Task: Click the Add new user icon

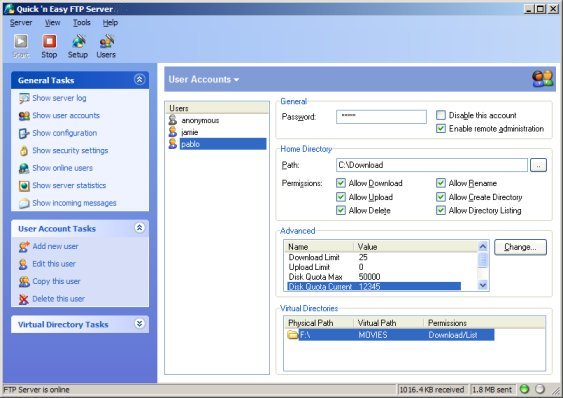Action: [x=24, y=246]
